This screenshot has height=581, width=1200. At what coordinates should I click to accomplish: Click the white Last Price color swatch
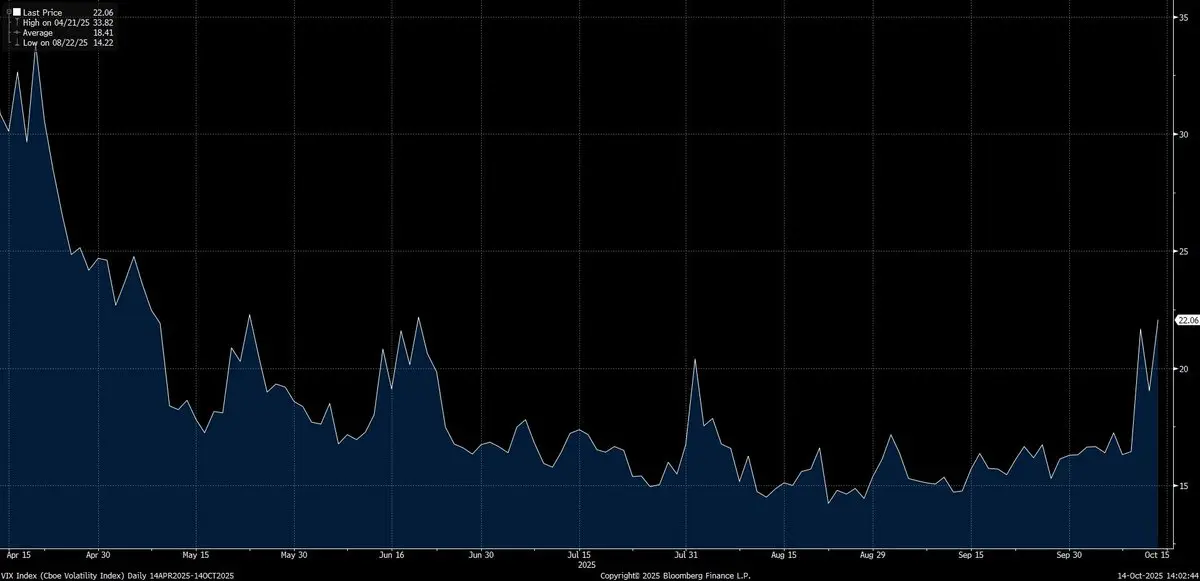(x=16, y=13)
